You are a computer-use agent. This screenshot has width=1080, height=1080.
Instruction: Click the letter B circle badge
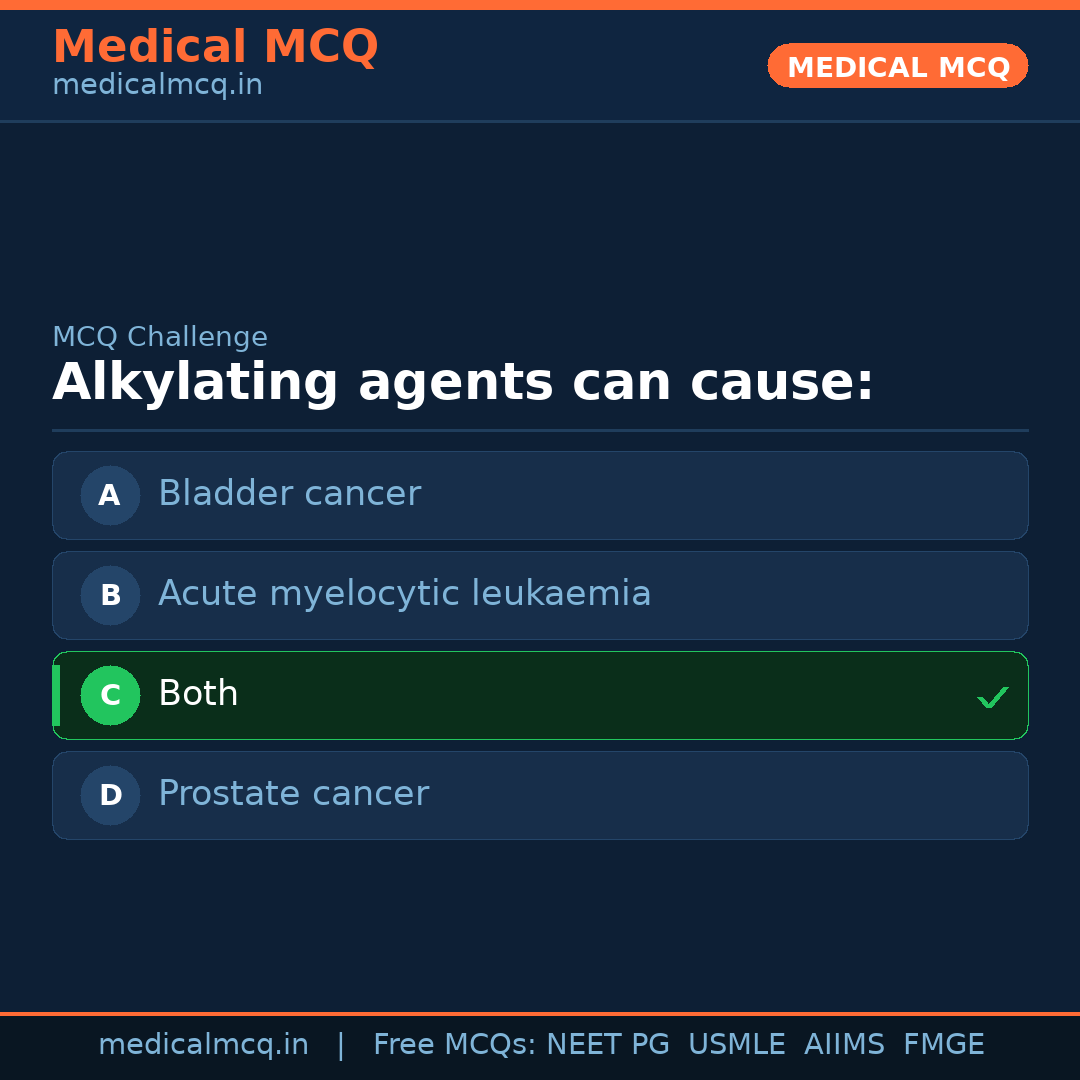110,595
